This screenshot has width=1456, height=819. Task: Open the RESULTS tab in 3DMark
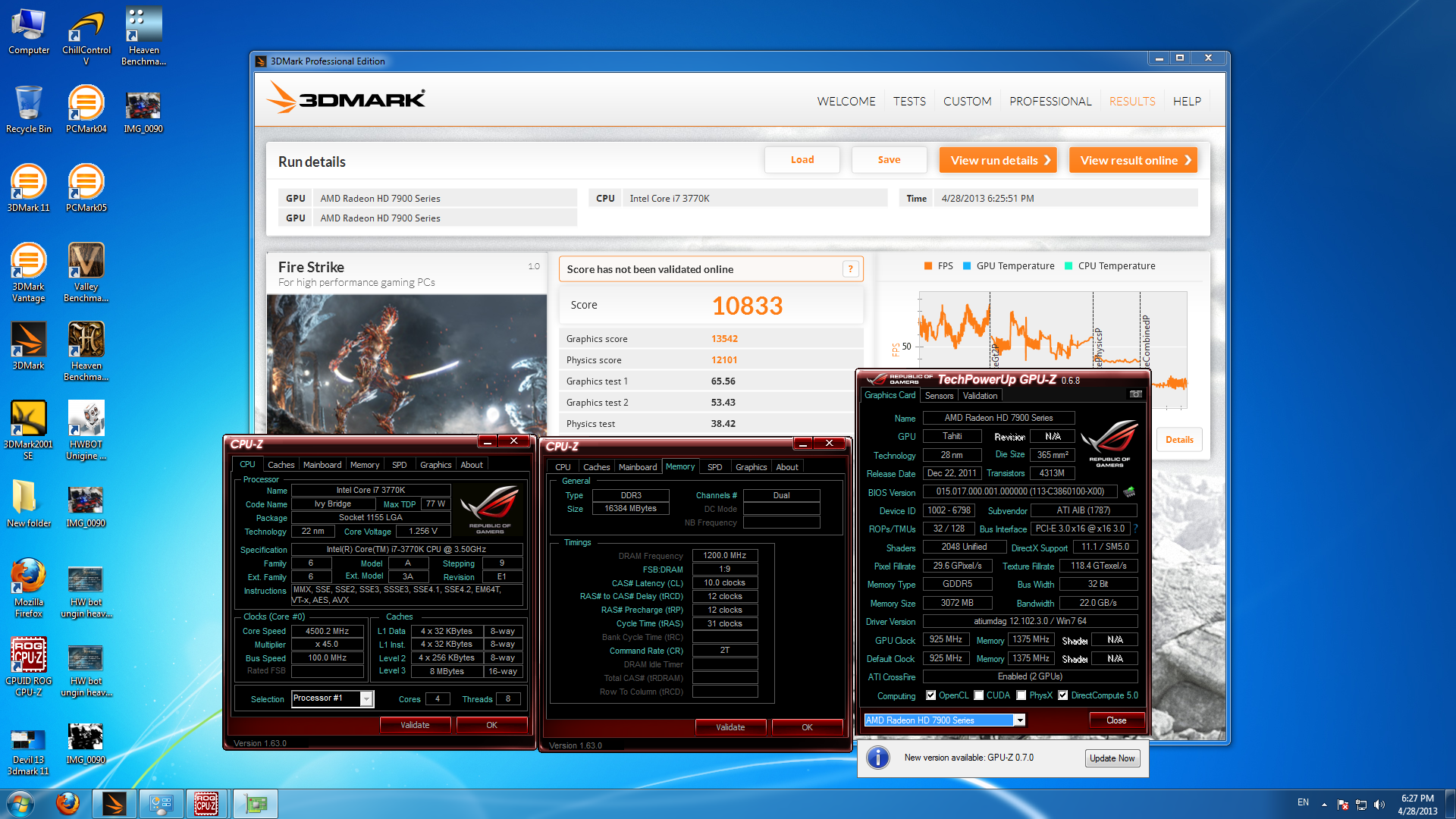[1132, 102]
